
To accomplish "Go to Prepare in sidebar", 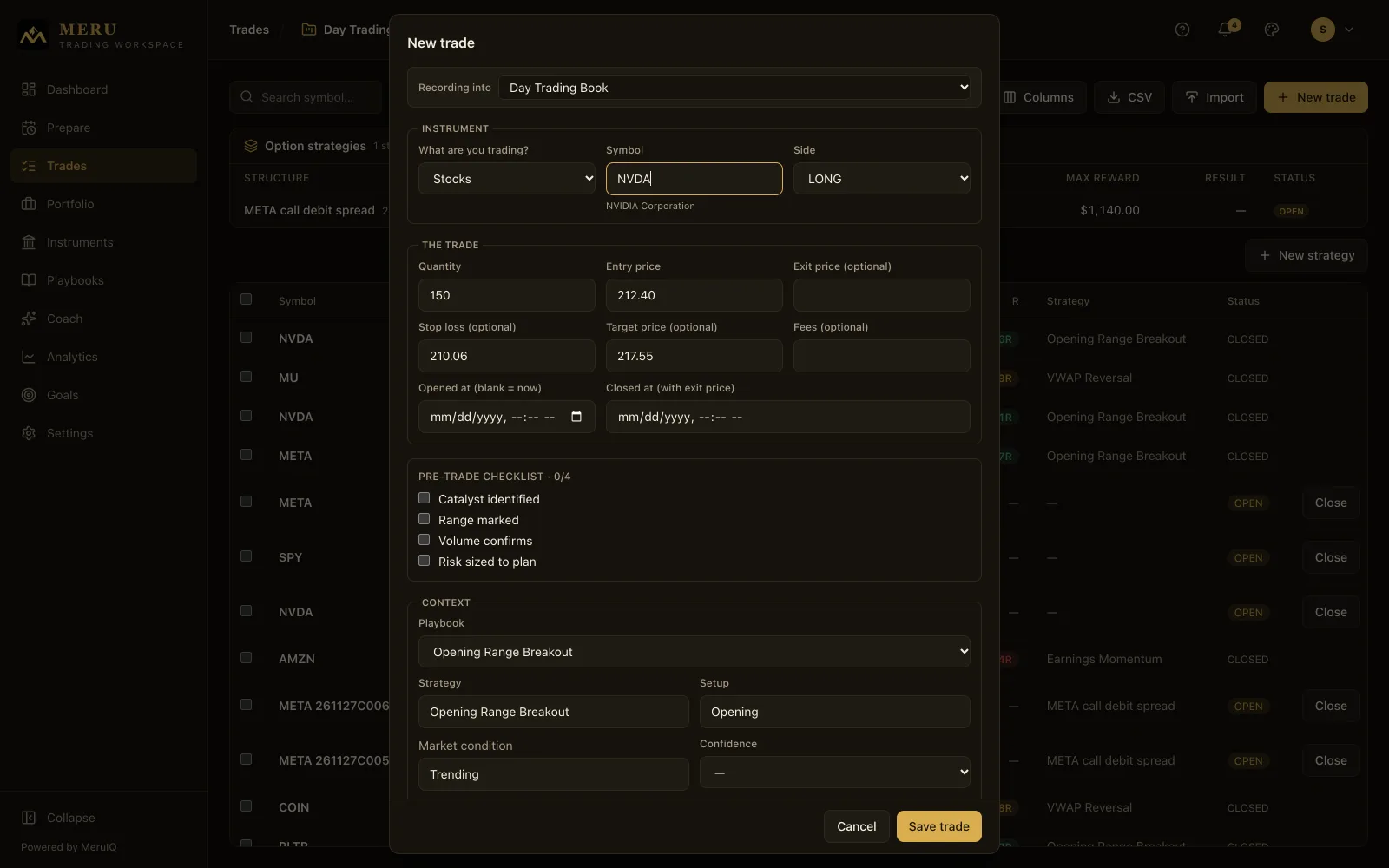I will click(103, 128).
